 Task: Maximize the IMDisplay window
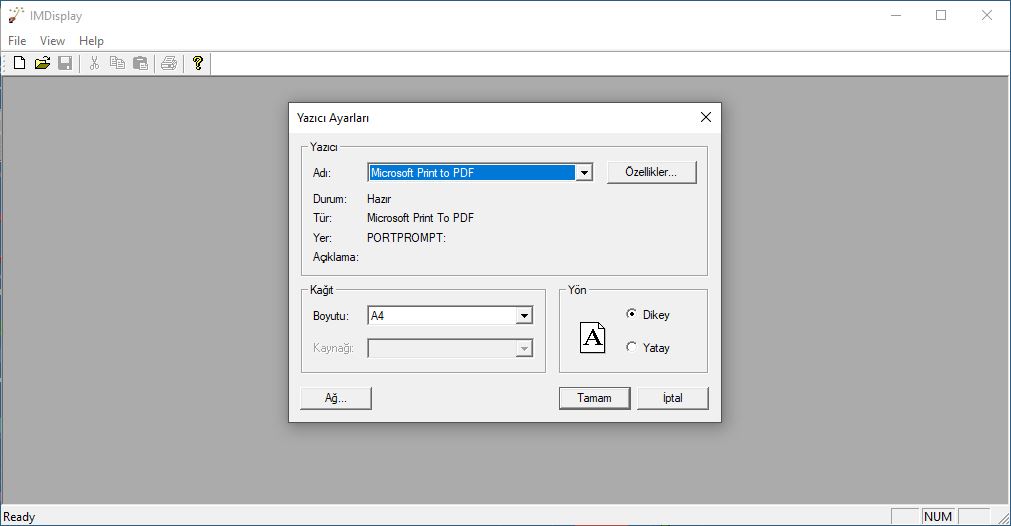pyautogui.click(x=941, y=15)
